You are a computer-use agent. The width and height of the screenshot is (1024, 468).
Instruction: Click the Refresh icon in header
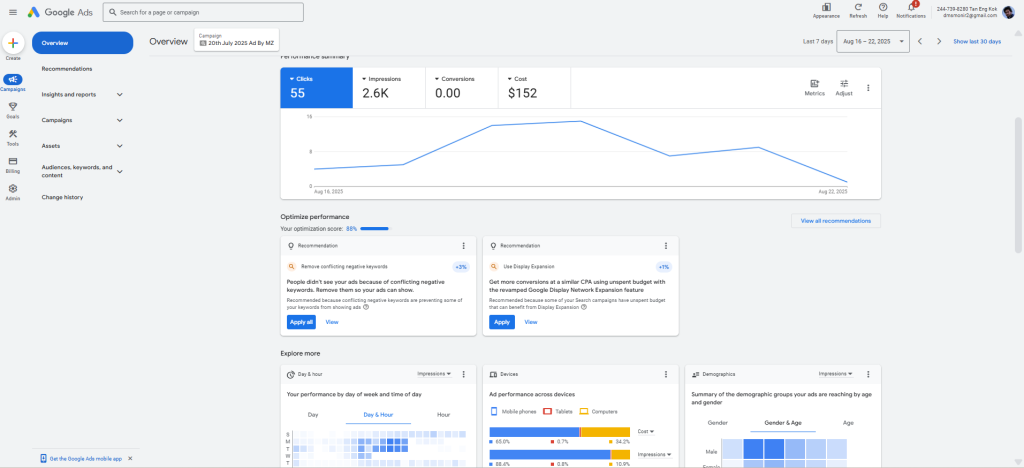tap(858, 8)
